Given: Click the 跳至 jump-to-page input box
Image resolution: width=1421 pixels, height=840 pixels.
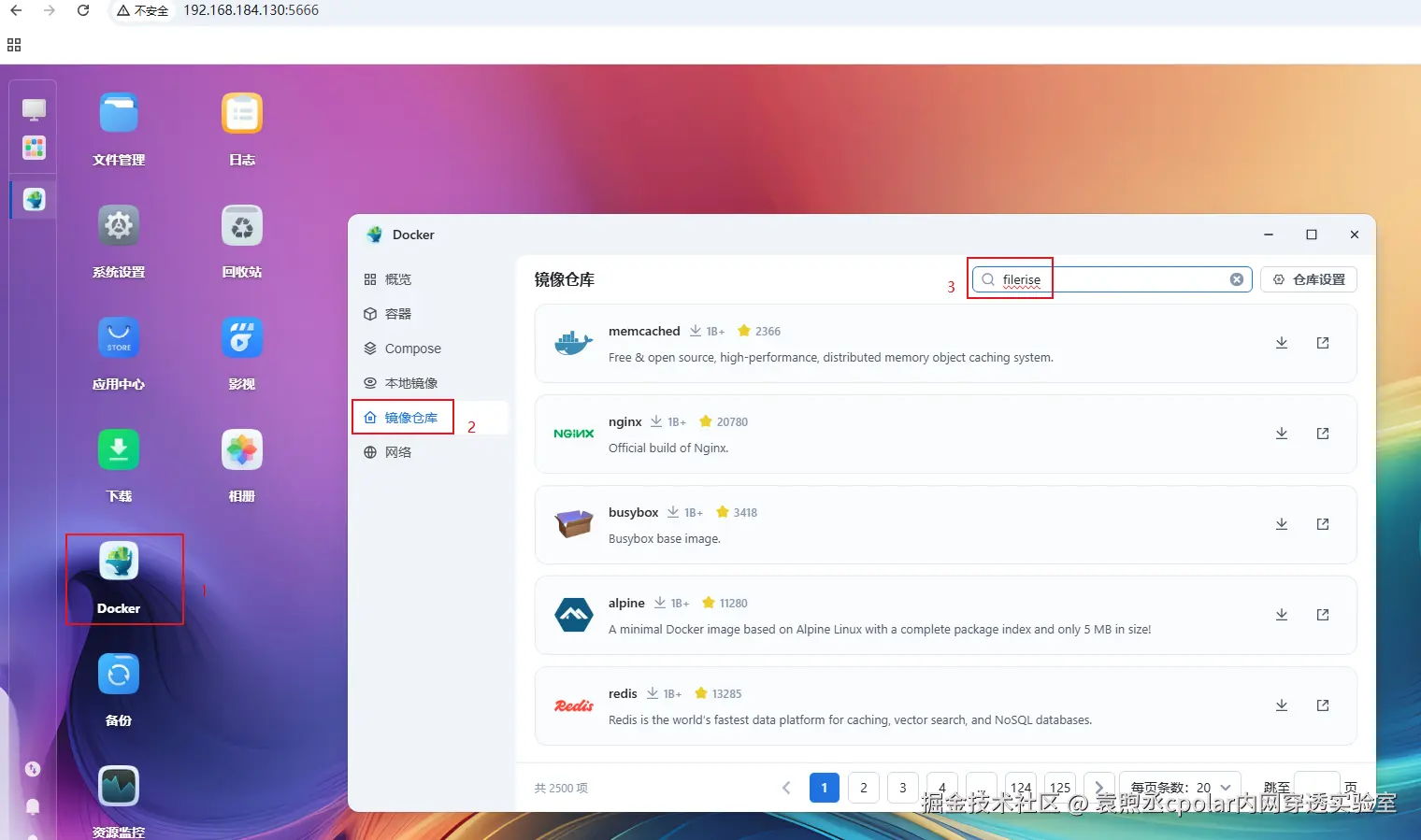Looking at the screenshot, I should click(1317, 788).
